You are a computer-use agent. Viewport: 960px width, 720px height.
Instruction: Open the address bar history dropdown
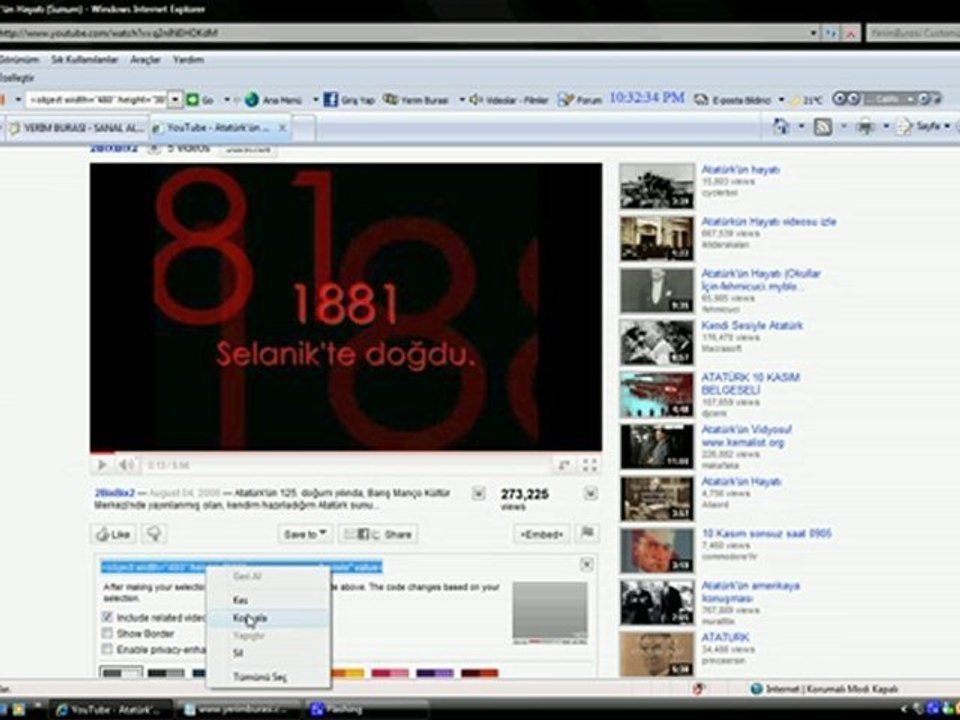(x=813, y=33)
